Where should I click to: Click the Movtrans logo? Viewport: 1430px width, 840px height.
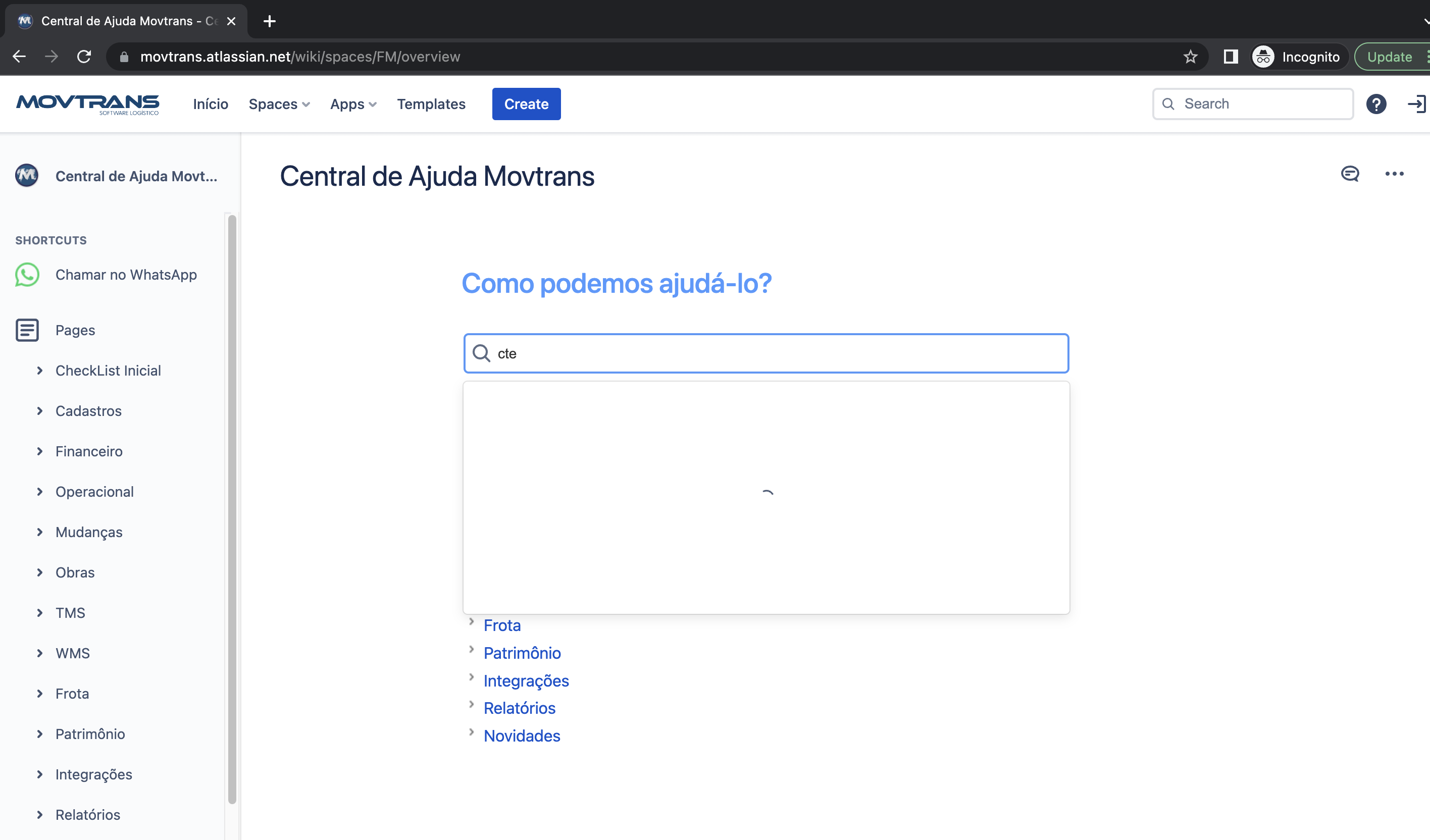pos(88,104)
